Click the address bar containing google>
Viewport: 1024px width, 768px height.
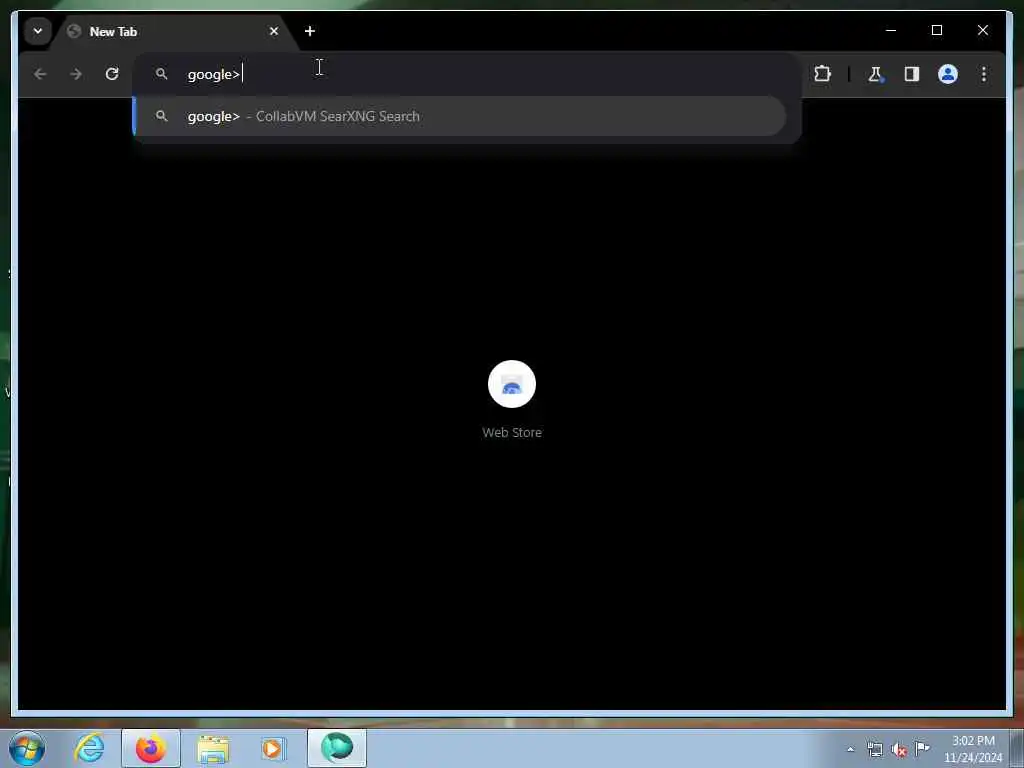[x=467, y=74]
